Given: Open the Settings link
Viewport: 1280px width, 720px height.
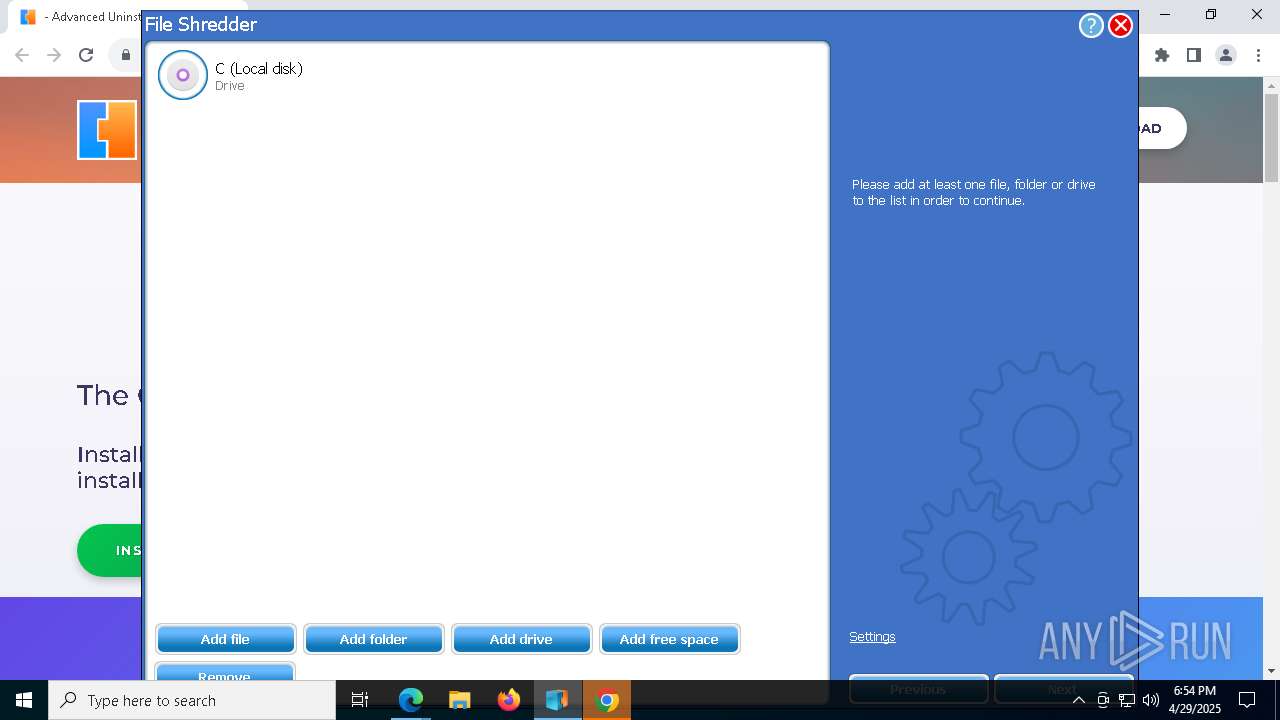Looking at the screenshot, I should (872, 637).
